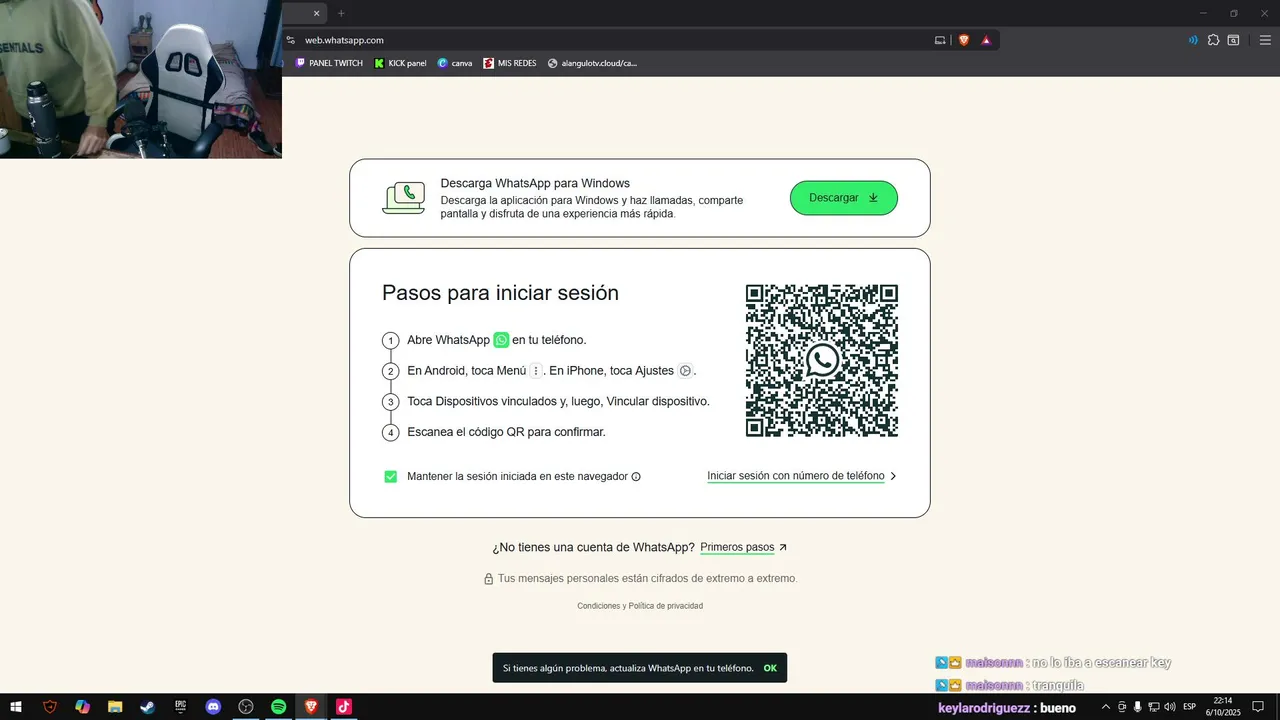Open the browser extensions puzzle icon
The image size is (1280, 720).
click(1213, 40)
